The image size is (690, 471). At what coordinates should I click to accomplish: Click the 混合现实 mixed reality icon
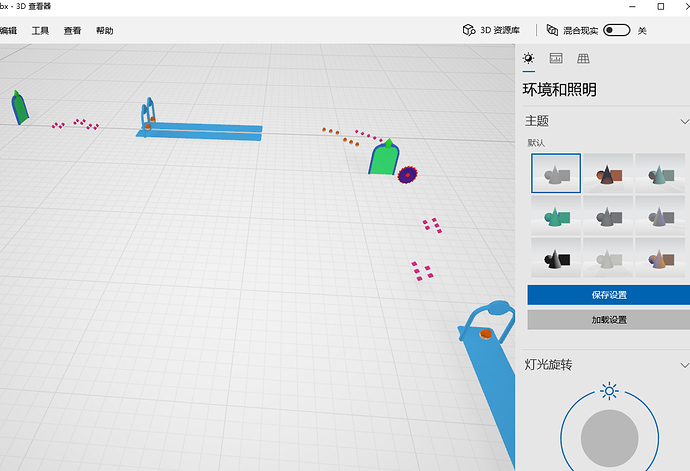pos(552,30)
